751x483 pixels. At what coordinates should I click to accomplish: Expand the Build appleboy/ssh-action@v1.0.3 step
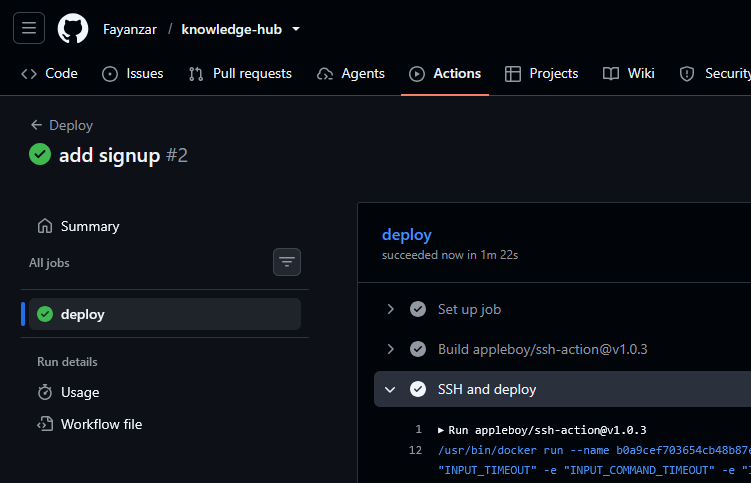point(390,349)
